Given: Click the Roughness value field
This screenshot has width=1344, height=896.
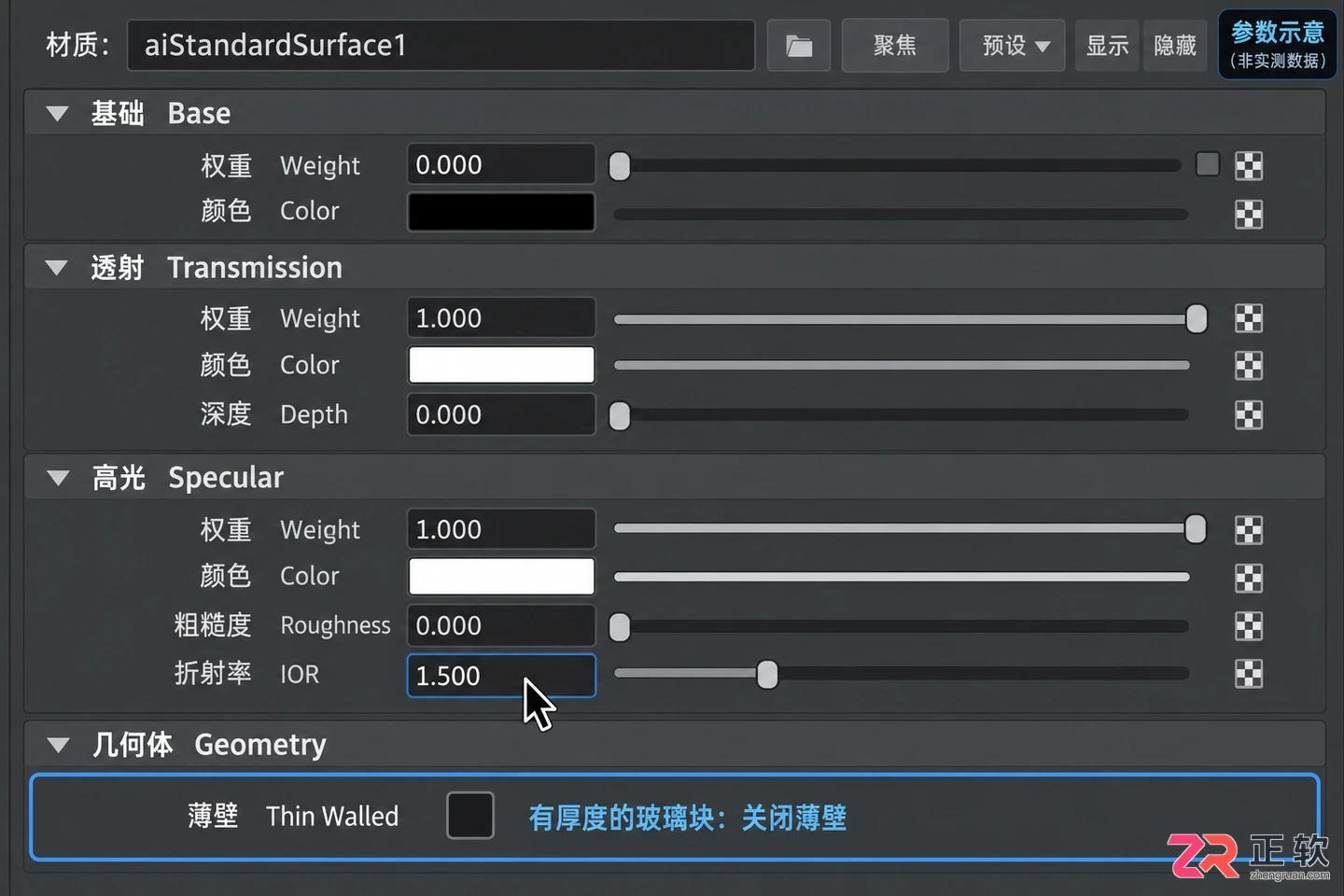Looking at the screenshot, I should click(x=501, y=625).
